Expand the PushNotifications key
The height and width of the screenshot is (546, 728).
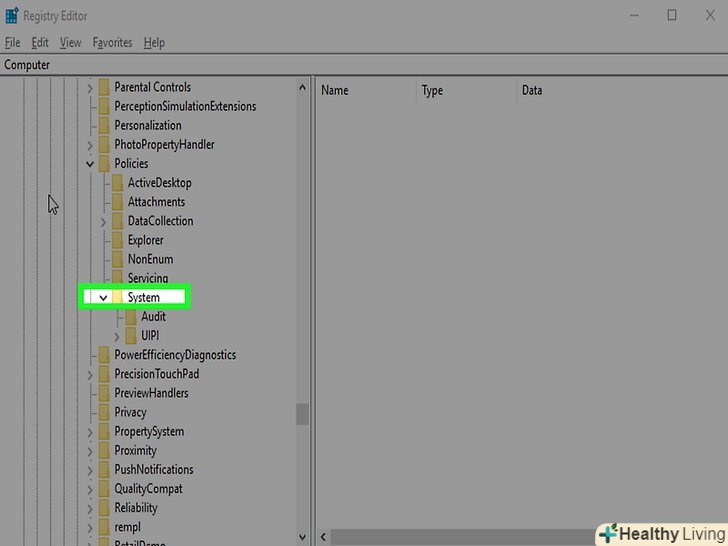point(90,470)
